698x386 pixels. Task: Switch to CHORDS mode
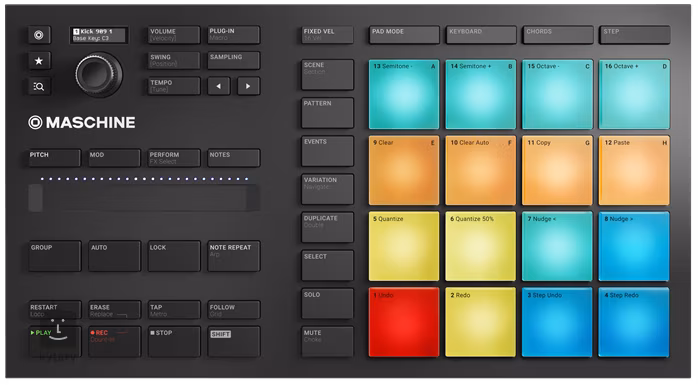pos(558,35)
